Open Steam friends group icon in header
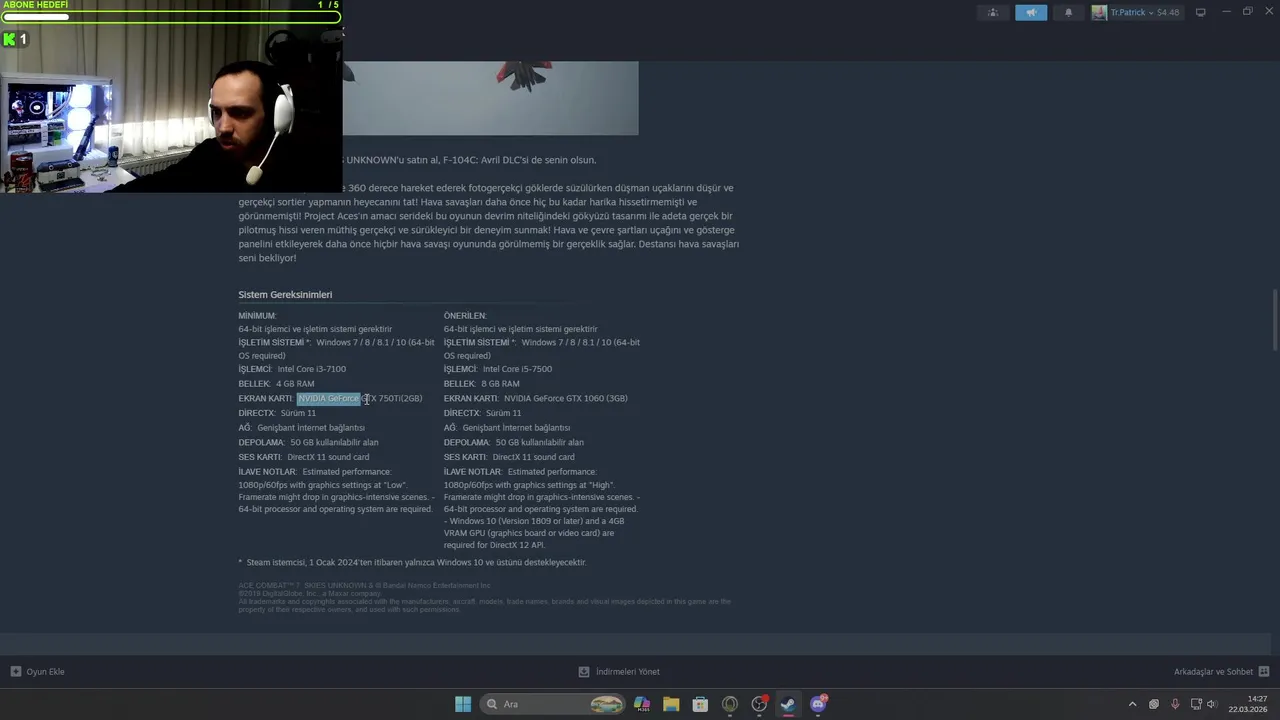 tap(992, 13)
